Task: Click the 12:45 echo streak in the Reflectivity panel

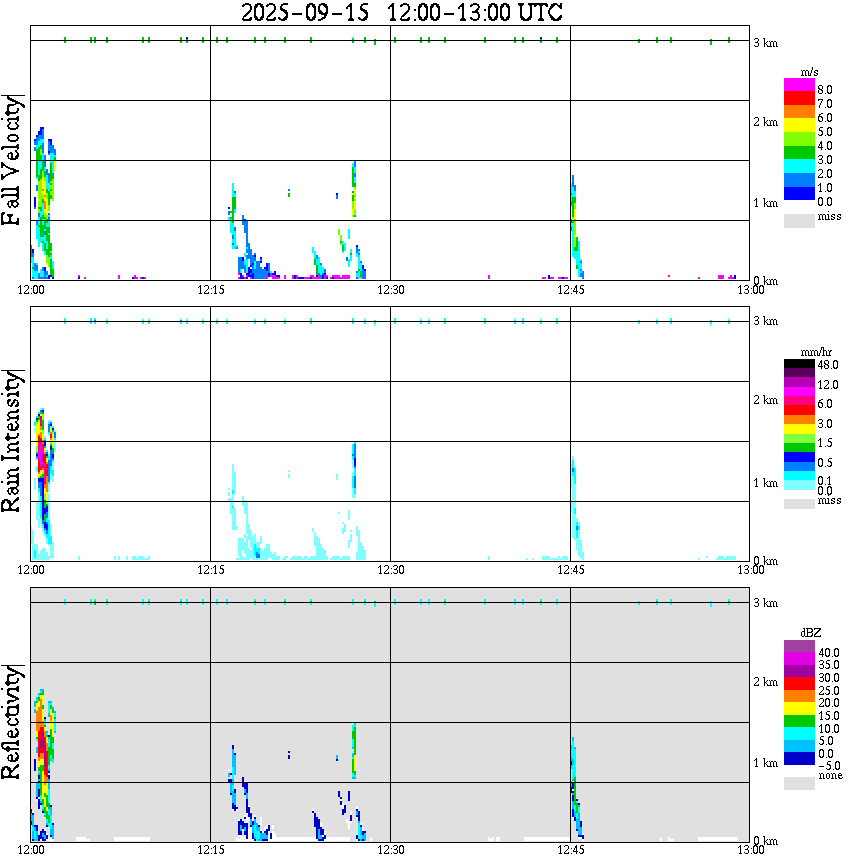Action: pyautogui.click(x=576, y=788)
